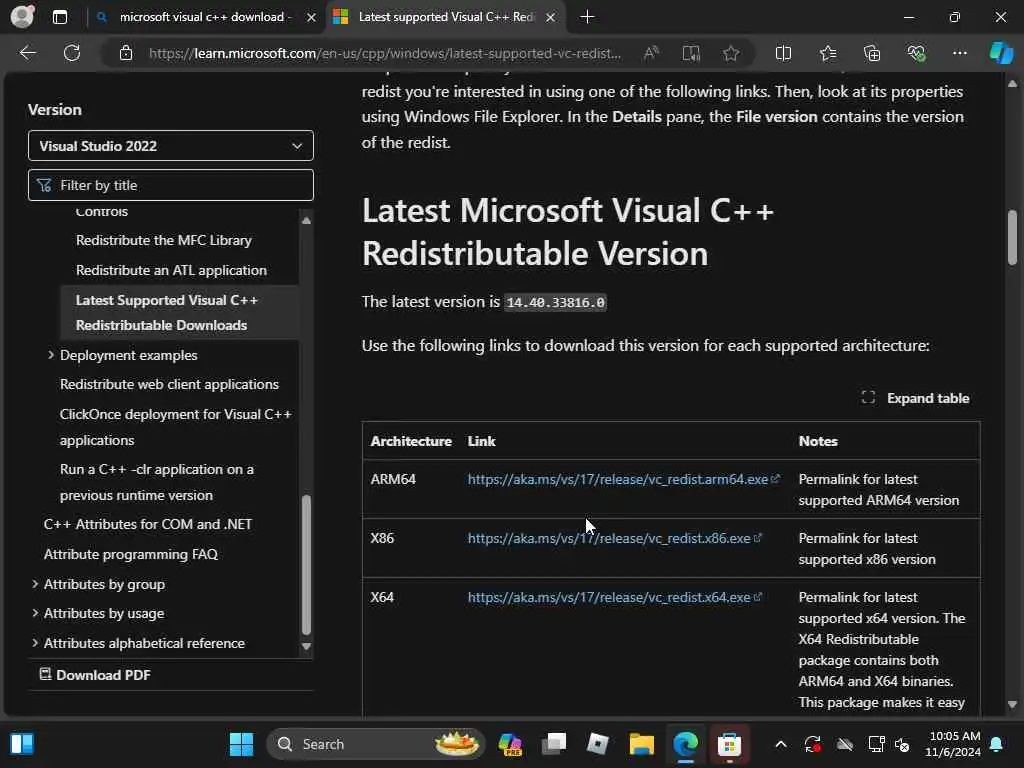The width and height of the screenshot is (1024, 768).
Task: Open 'ClickOnce deployment for Visual C++ applications'
Action: click(x=176, y=427)
